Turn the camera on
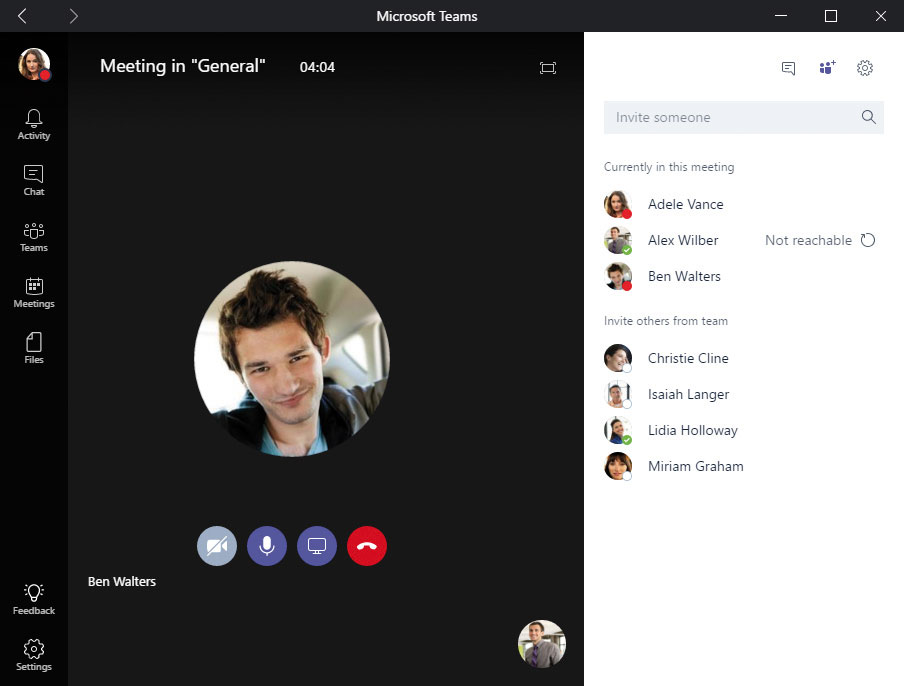 coord(217,546)
